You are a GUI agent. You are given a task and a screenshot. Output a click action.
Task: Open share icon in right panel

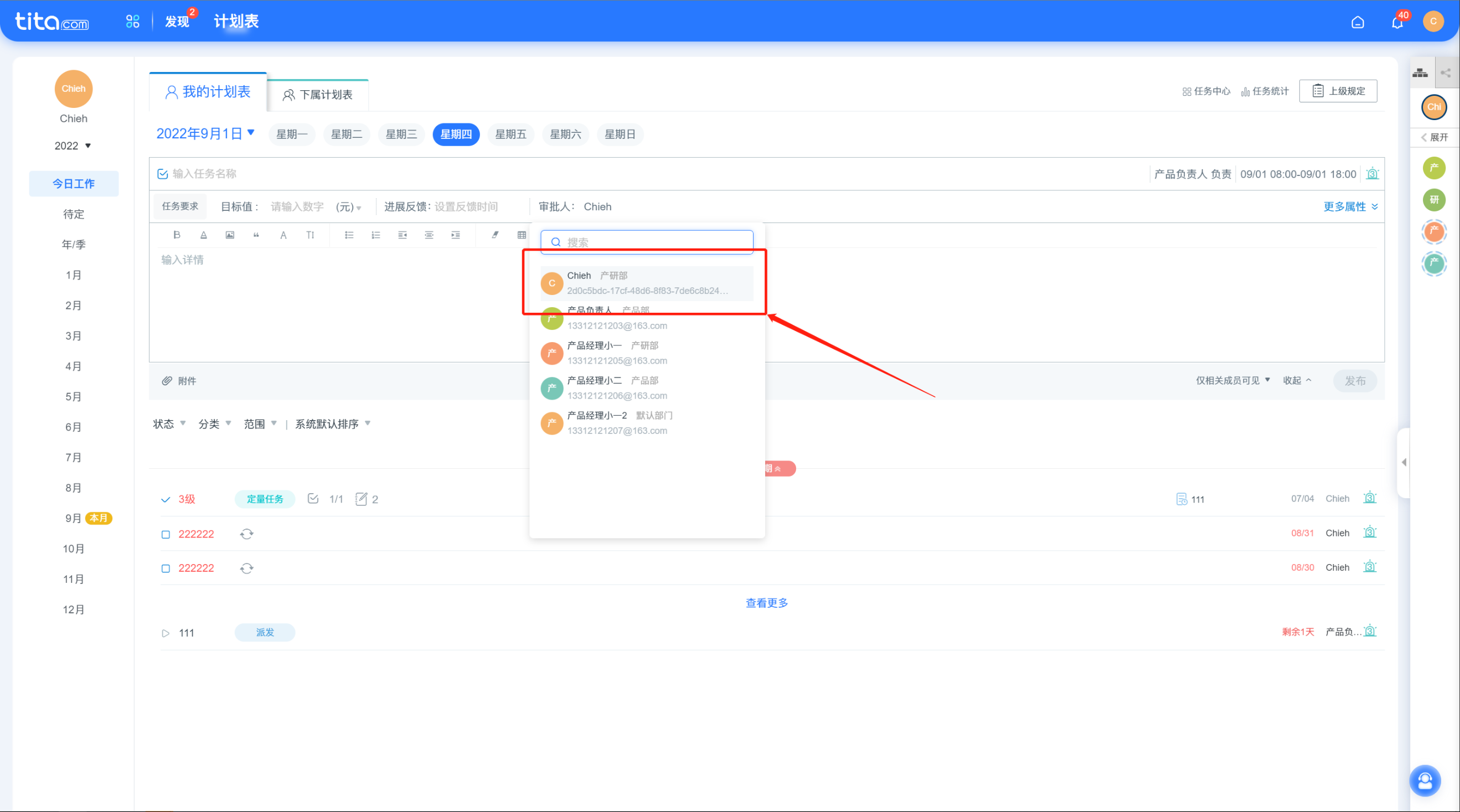pyautogui.click(x=1446, y=73)
